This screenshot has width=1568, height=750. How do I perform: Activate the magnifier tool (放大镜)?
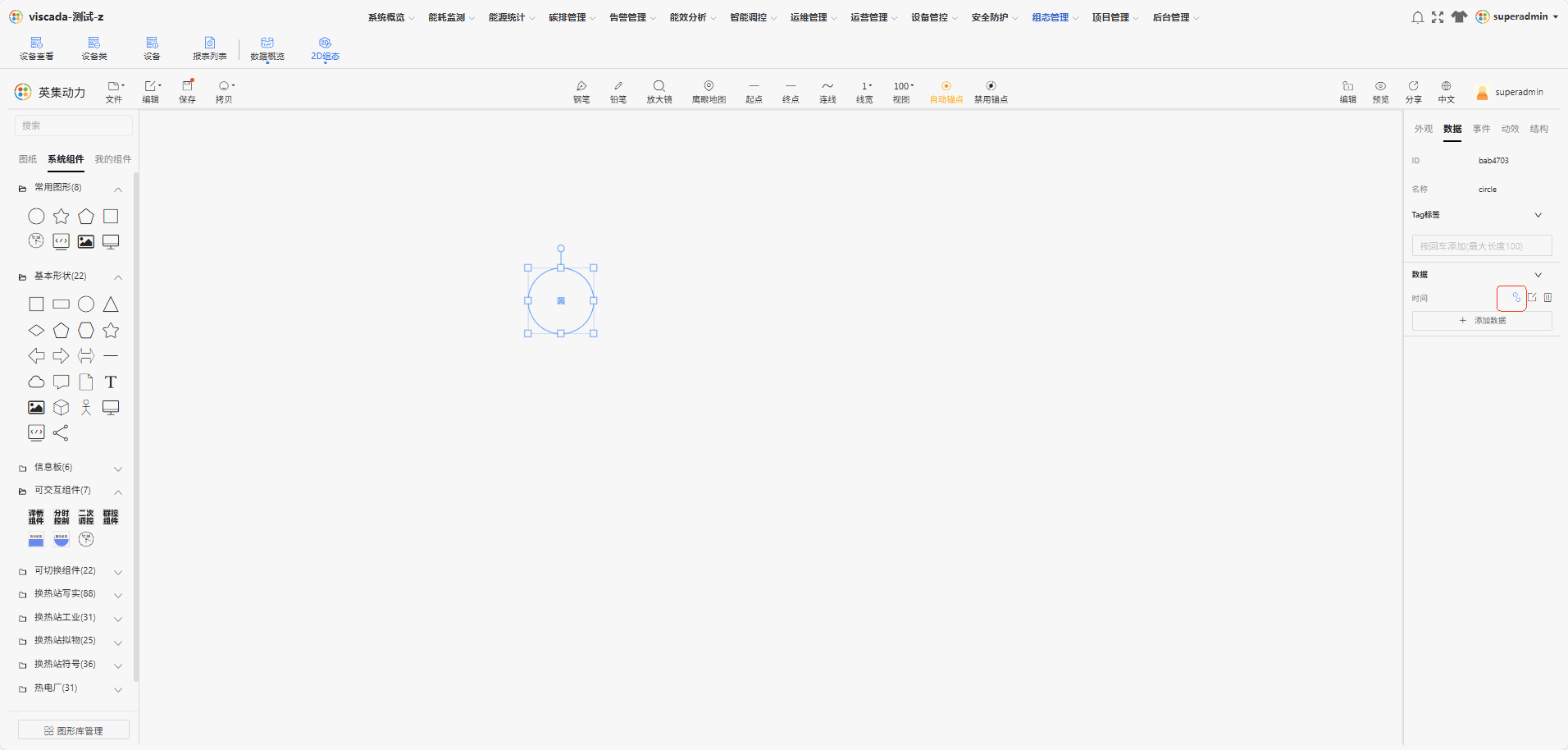tap(659, 92)
